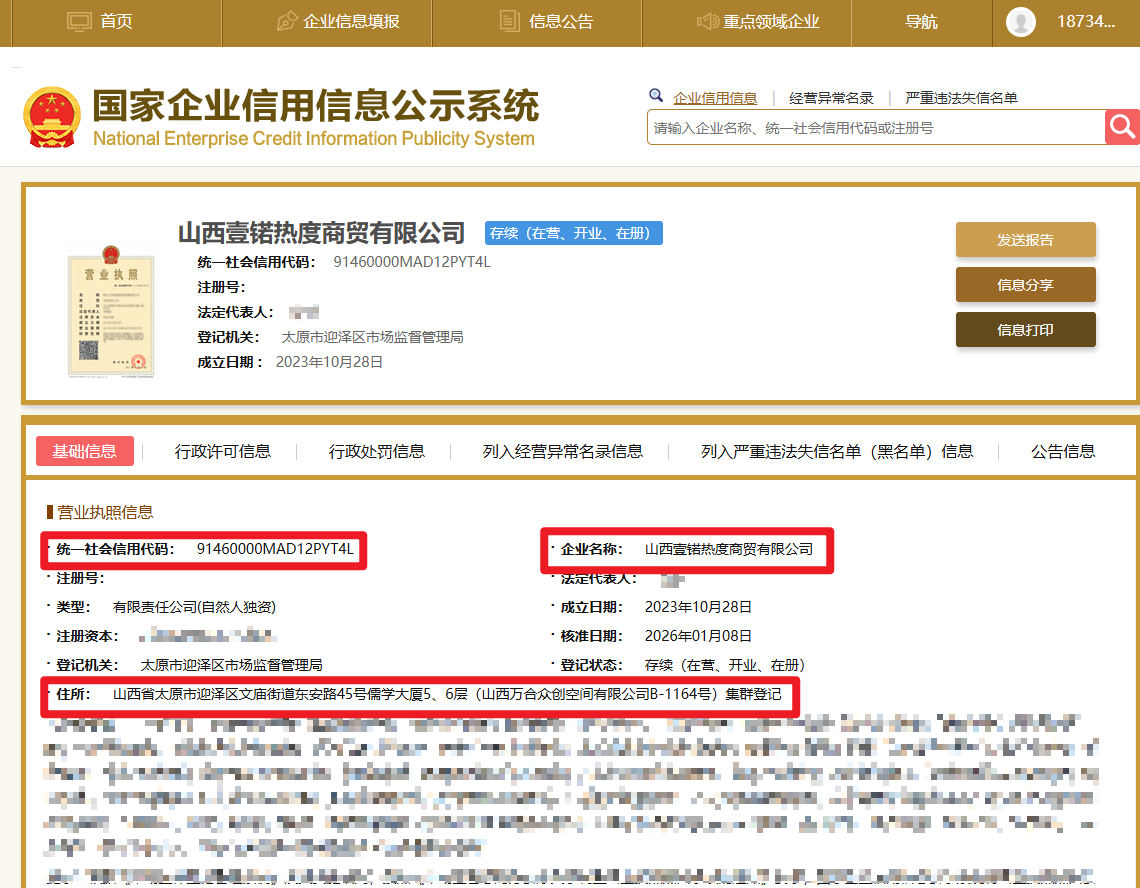Click the header credit code 91460000MAD12PYT4L
The height and width of the screenshot is (888, 1140).
coord(412,262)
